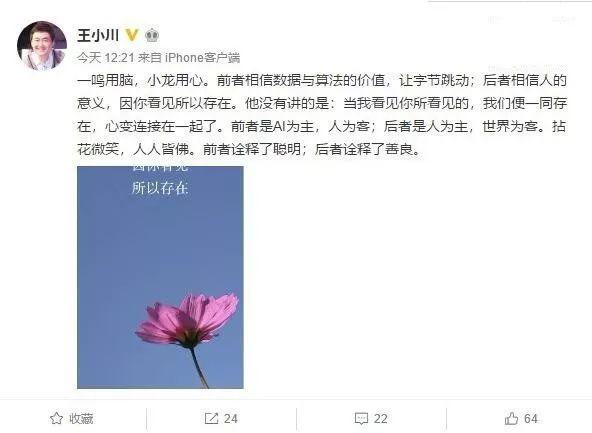Click the comment count 22
The height and width of the screenshot is (433, 592).
(x=381, y=419)
